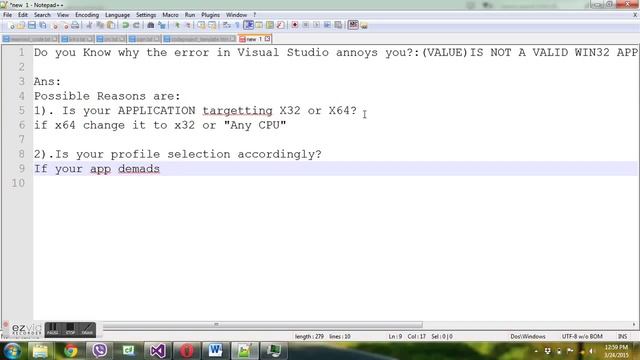Screen dimensions: 640x360
Task: Open the Windows Start button
Action: (x=12, y=351)
